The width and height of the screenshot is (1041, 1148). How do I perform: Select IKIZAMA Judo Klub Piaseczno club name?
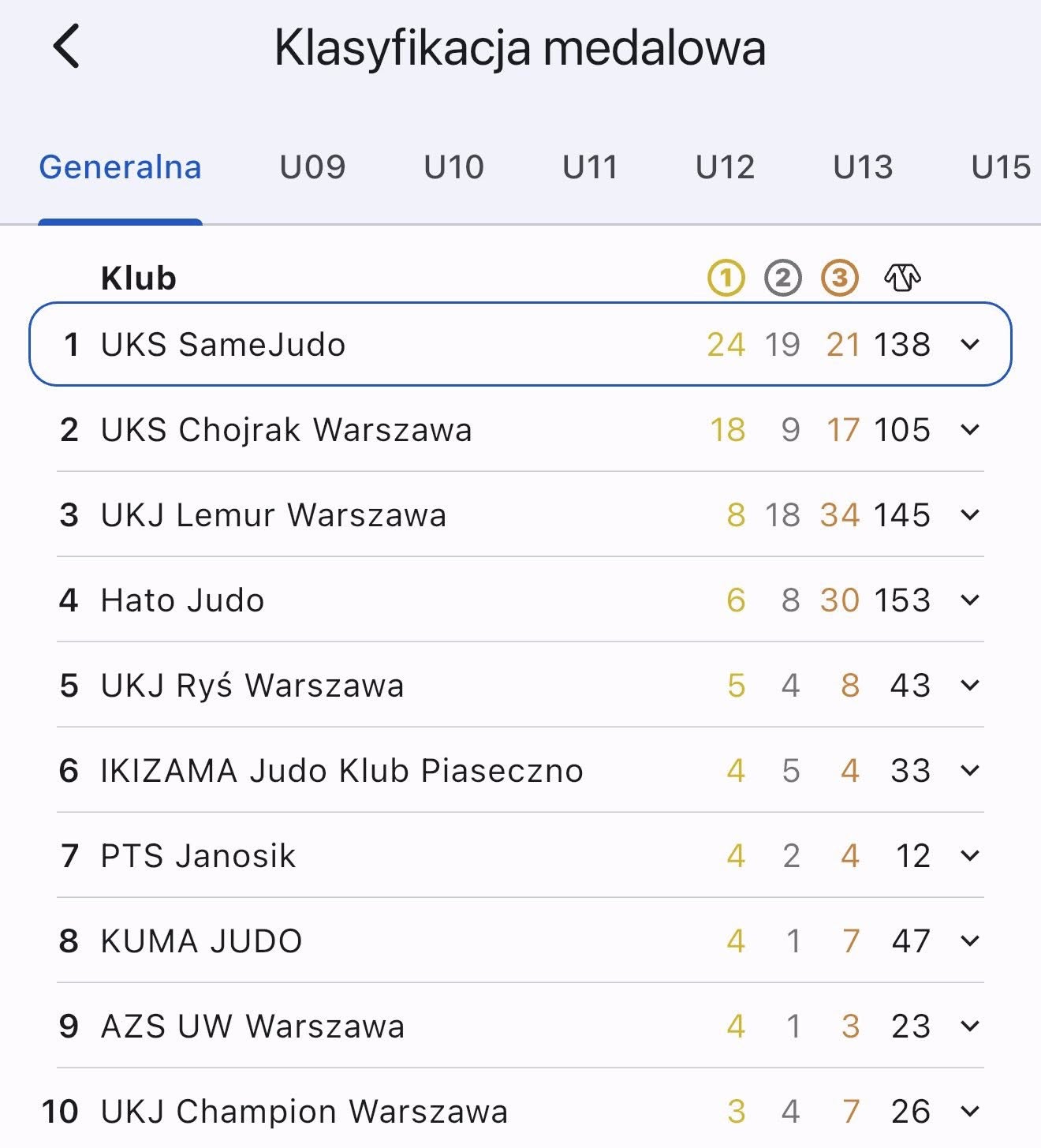pyautogui.click(x=341, y=771)
